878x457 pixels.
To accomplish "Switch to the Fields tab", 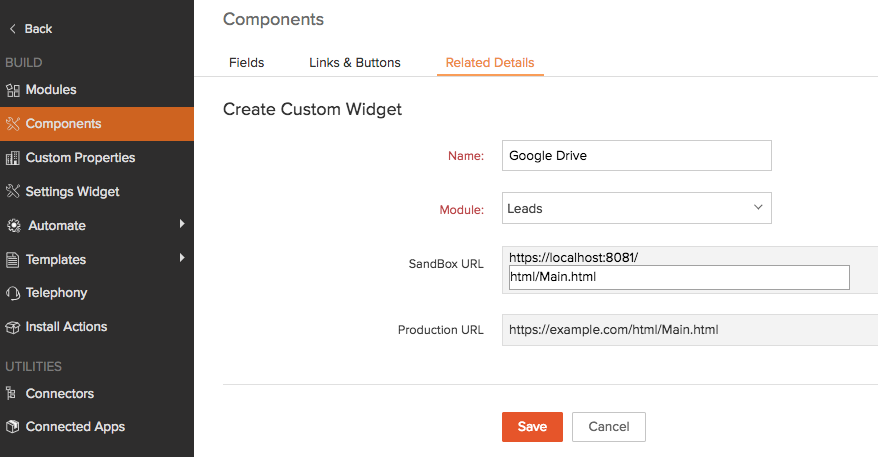I will pyautogui.click(x=246, y=62).
